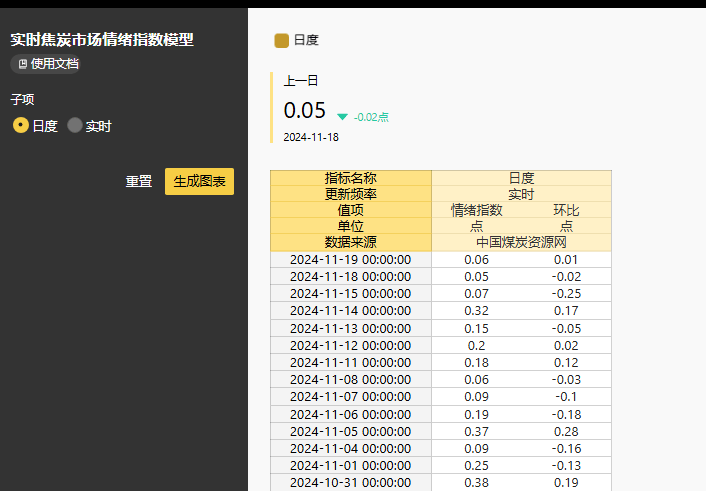Click the 0.32 value in the 2024-11-14 row
The image size is (706, 491).
(x=476, y=311)
